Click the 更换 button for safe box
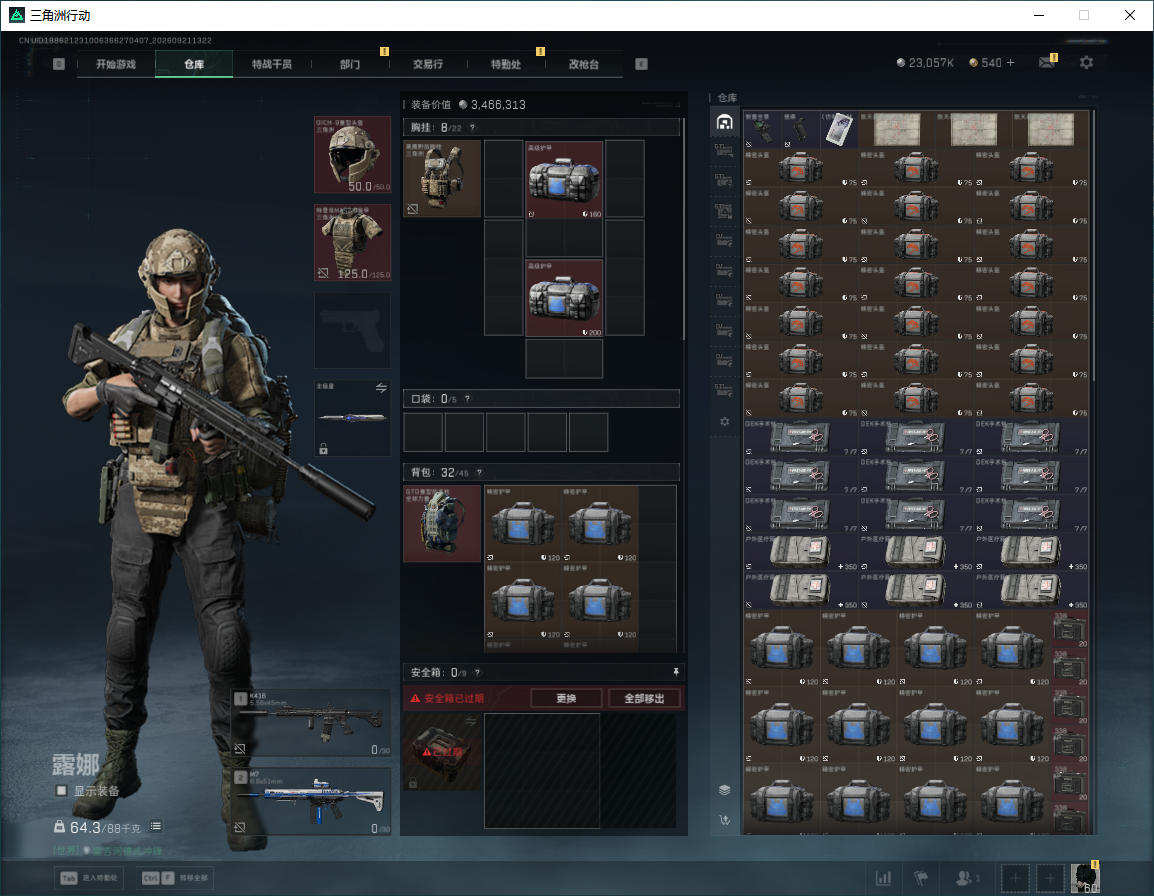 click(x=566, y=698)
